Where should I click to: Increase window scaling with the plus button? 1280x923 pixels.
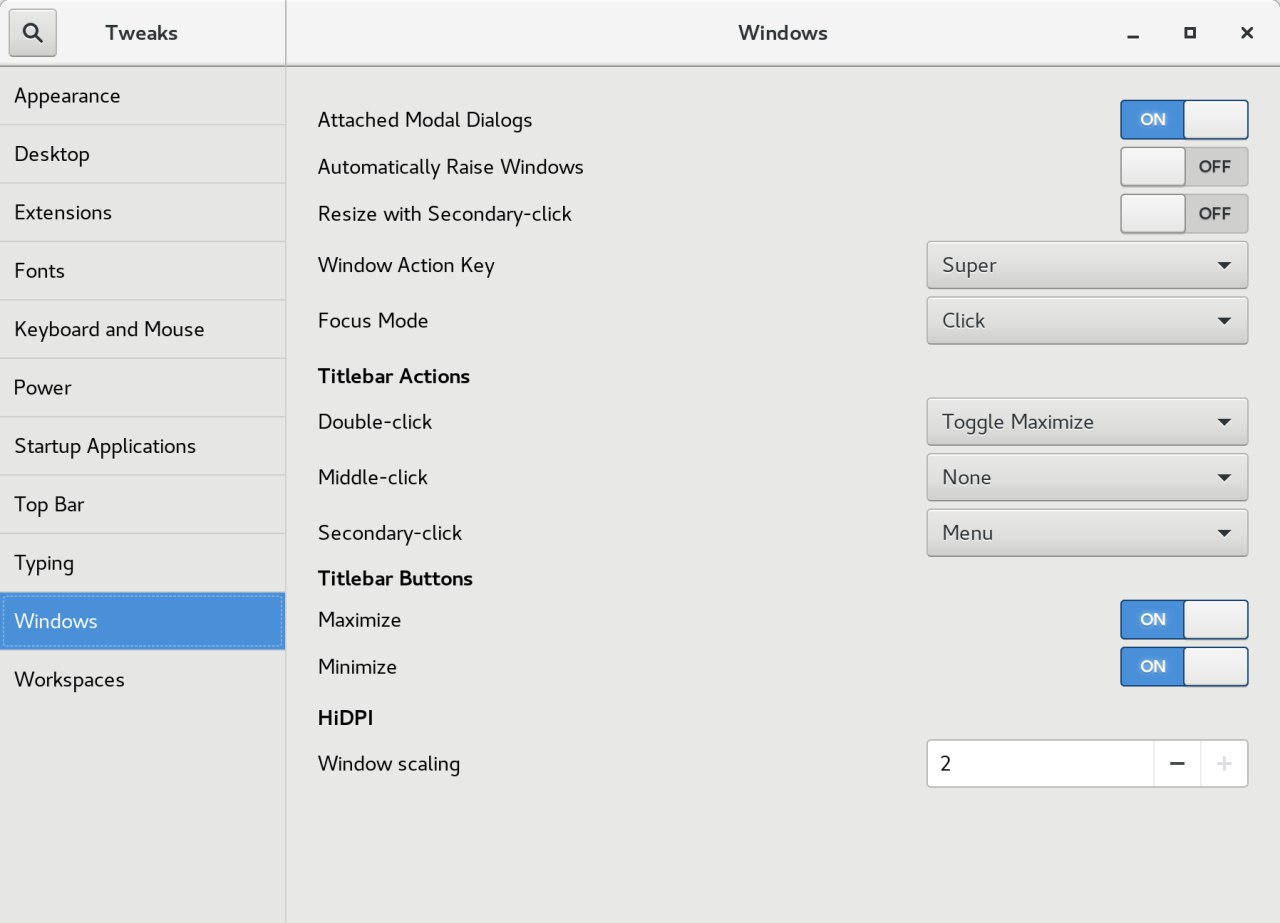[1224, 764]
